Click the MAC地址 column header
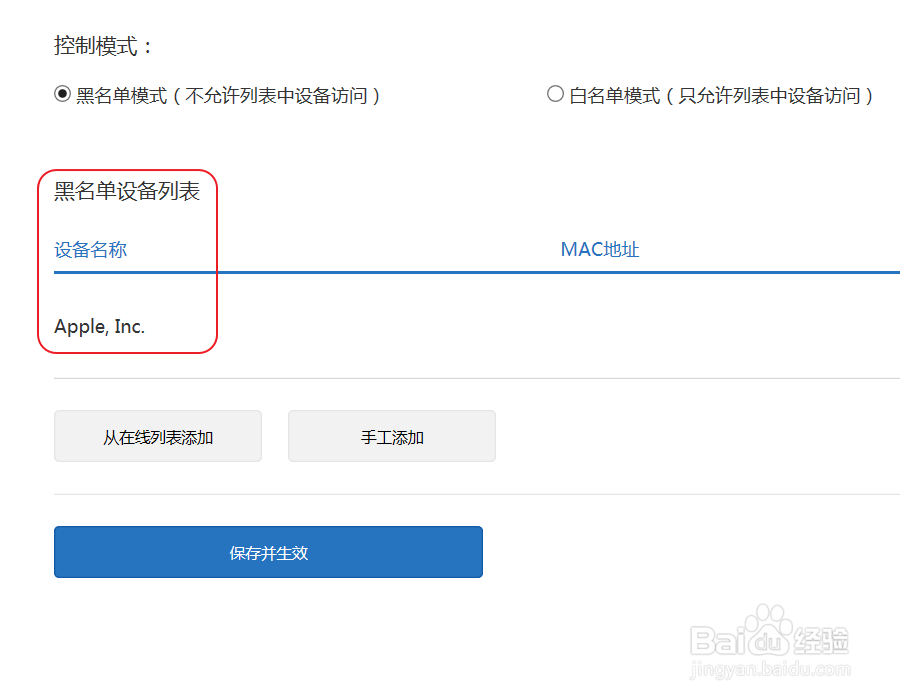 600,250
